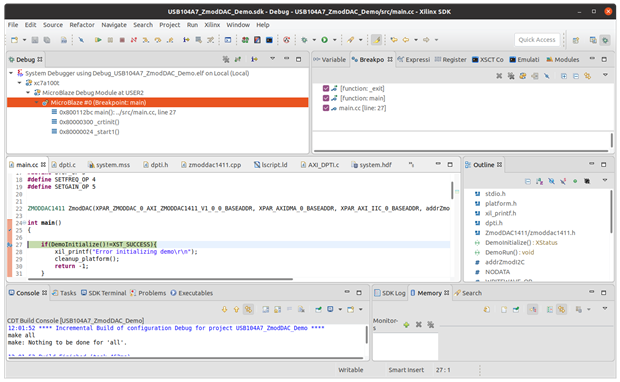Open the Outline view menu dropdown arrow
The height and width of the screenshot is (382, 620).
pyautogui.click(x=605, y=180)
